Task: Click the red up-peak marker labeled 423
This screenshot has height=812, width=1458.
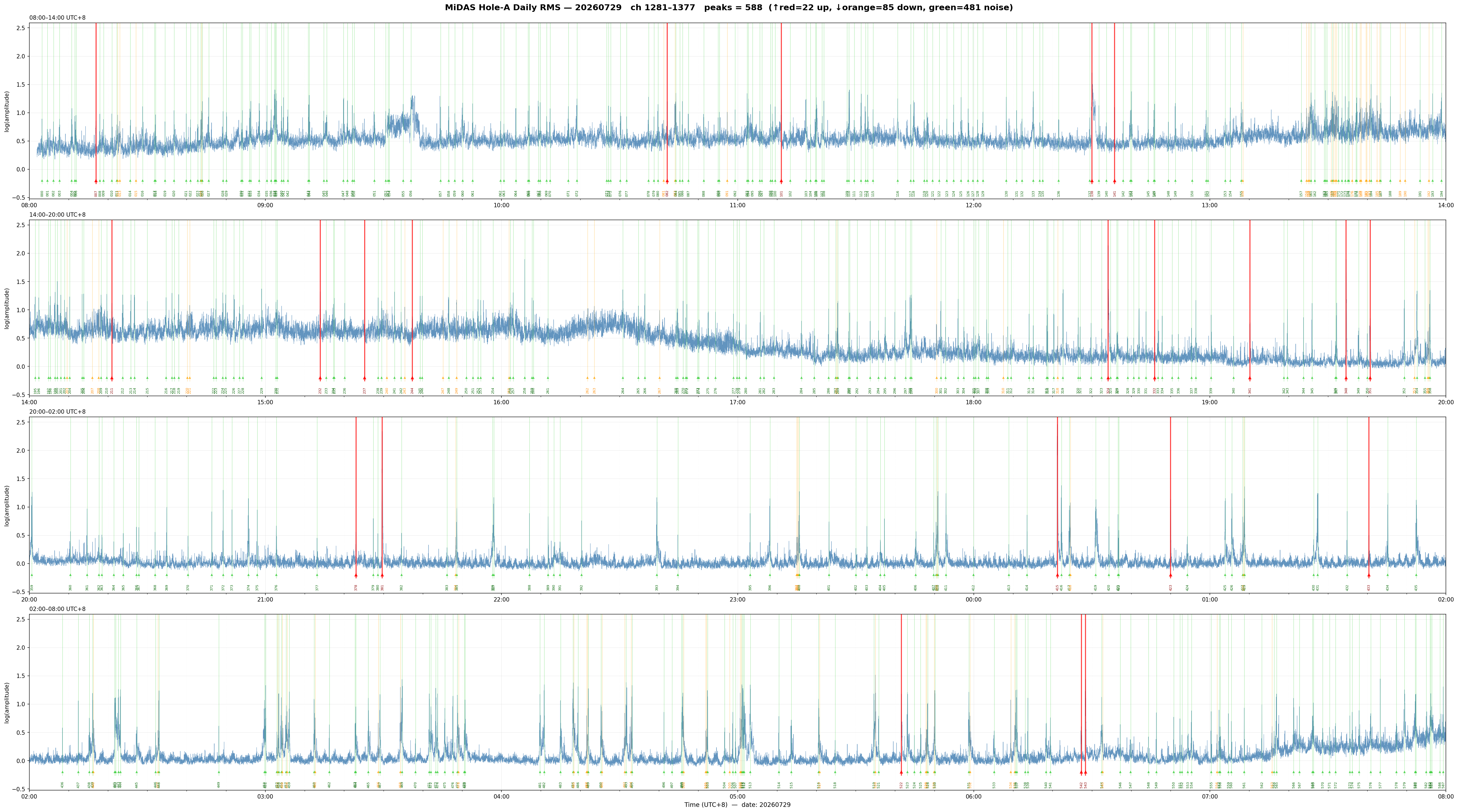Action: click(1171, 575)
